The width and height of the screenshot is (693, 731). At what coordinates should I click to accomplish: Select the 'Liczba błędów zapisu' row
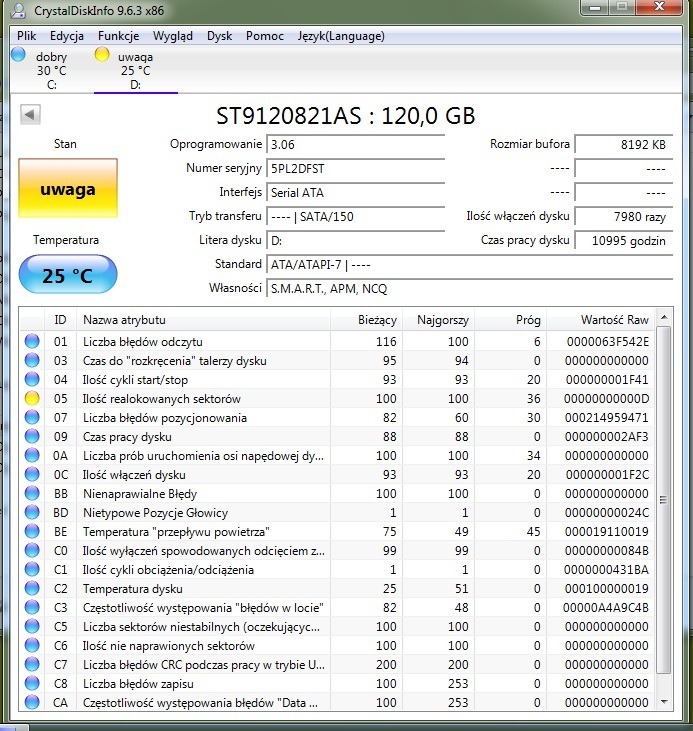[200, 684]
